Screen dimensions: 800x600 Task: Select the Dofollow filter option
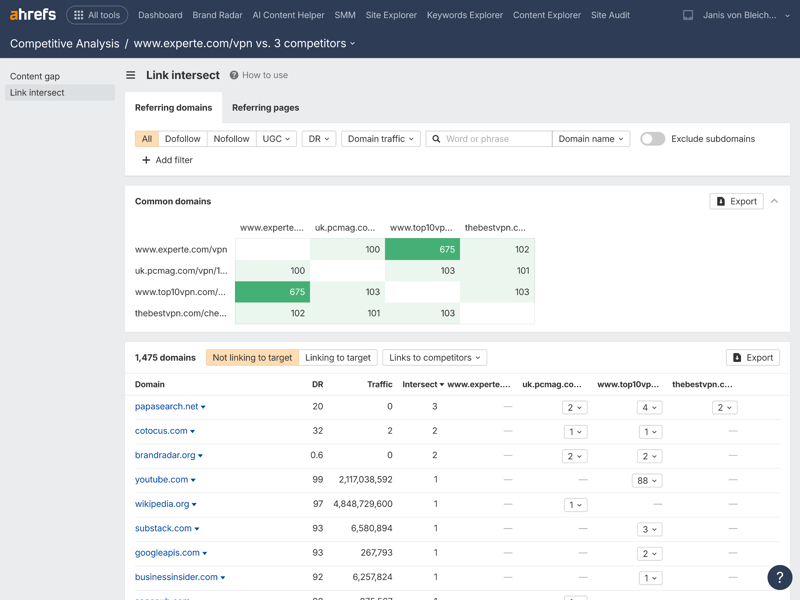tap(182, 139)
